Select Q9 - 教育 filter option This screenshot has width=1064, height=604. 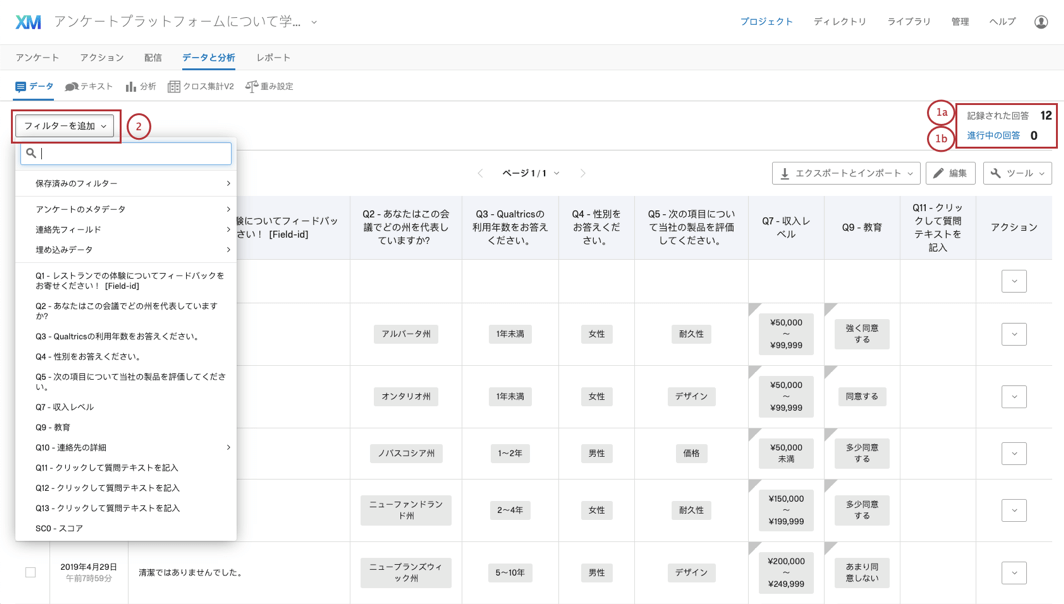coord(126,428)
